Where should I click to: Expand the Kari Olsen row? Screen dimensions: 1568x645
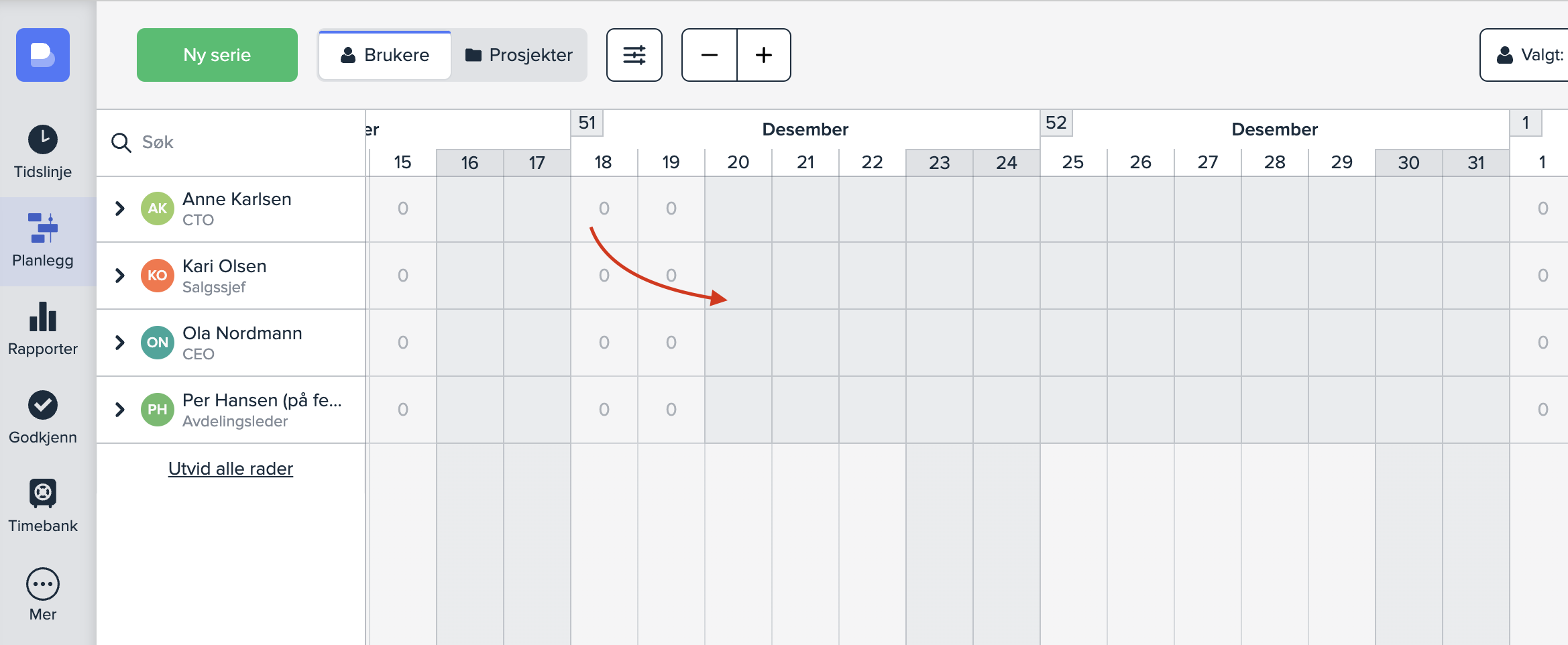tap(120, 276)
